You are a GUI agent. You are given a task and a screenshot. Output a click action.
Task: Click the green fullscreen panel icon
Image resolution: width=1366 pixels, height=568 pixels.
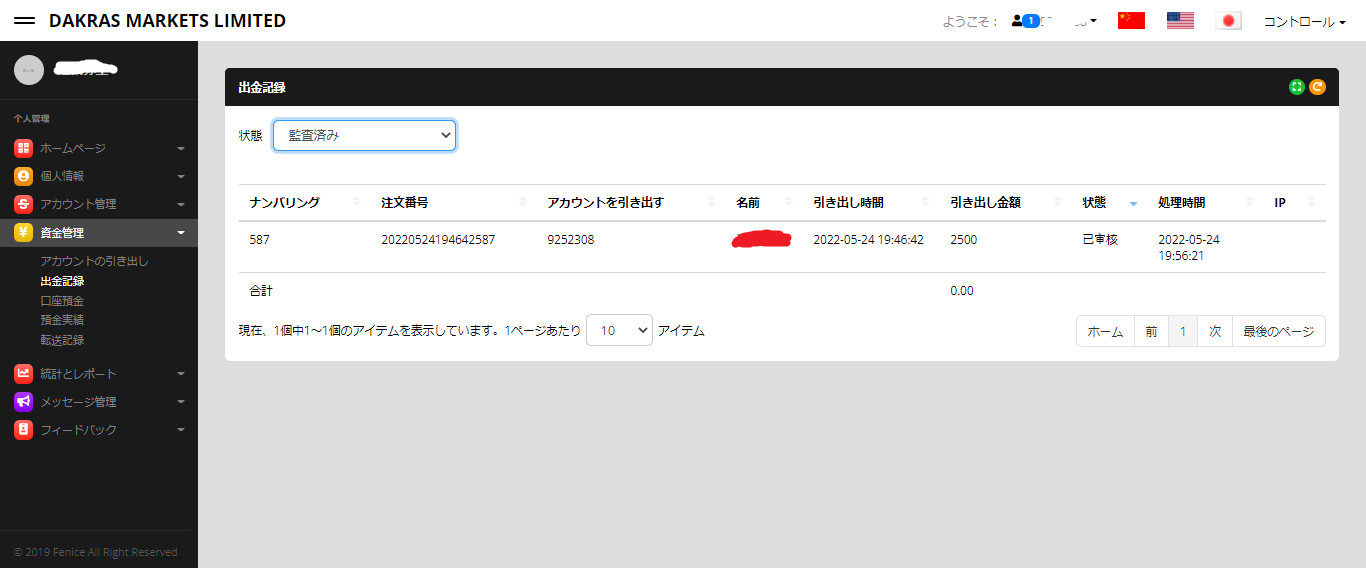1297,87
